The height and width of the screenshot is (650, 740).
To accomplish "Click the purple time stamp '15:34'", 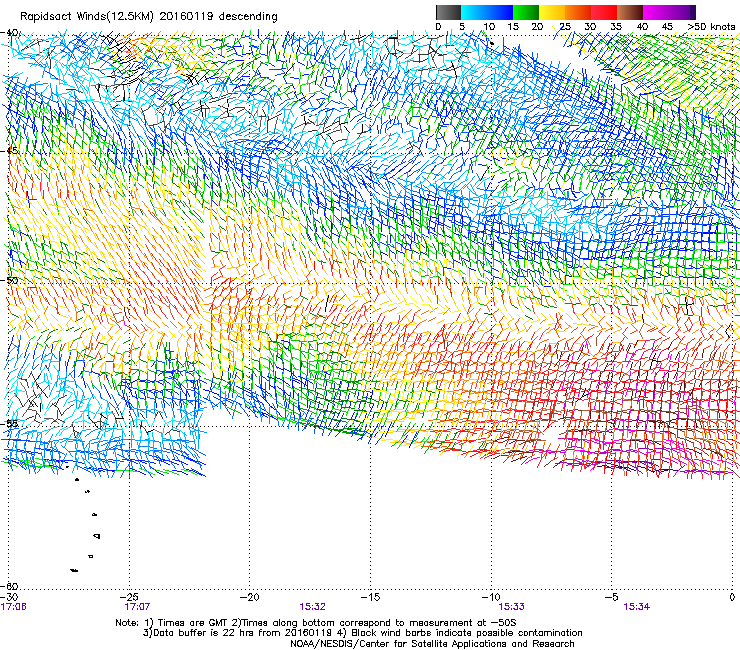I will (x=636, y=607).
